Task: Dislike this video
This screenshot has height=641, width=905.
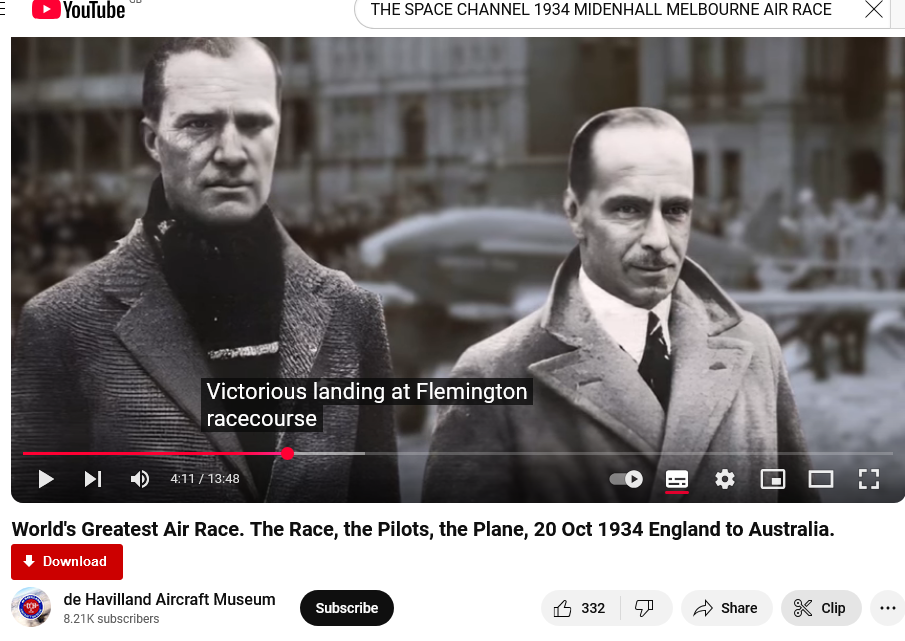Action: pos(644,608)
